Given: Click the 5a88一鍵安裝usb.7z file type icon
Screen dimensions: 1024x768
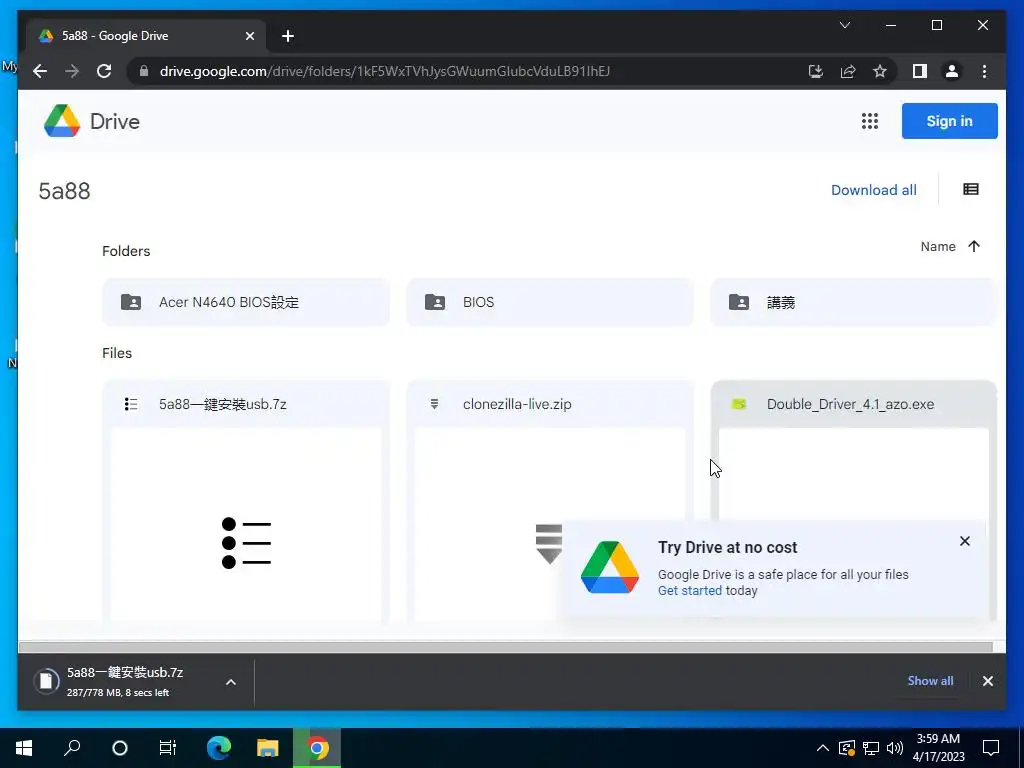Looking at the screenshot, I should click(x=131, y=404).
